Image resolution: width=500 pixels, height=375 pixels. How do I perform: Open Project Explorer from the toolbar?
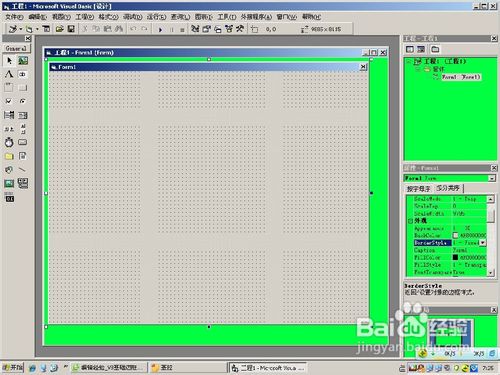click(x=195, y=29)
